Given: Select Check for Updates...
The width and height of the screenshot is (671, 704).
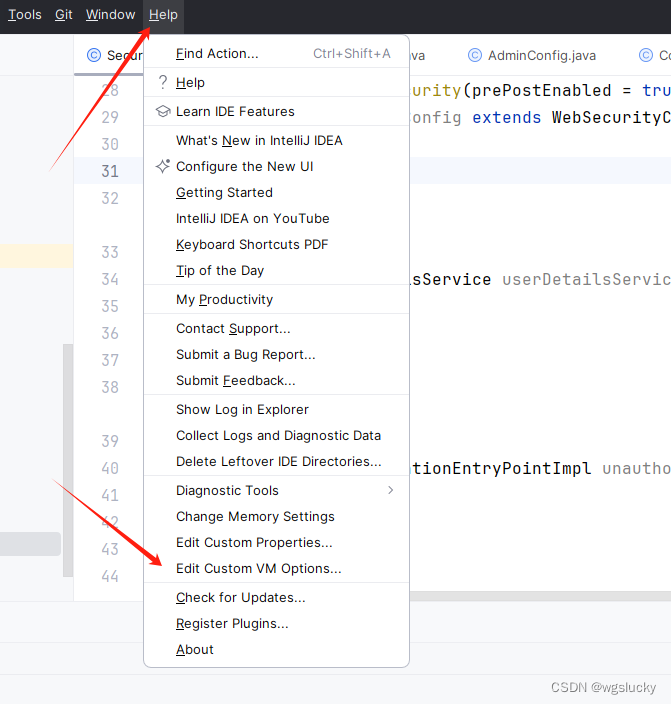Looking at the screenshot, I should click(x=276, y=598).
